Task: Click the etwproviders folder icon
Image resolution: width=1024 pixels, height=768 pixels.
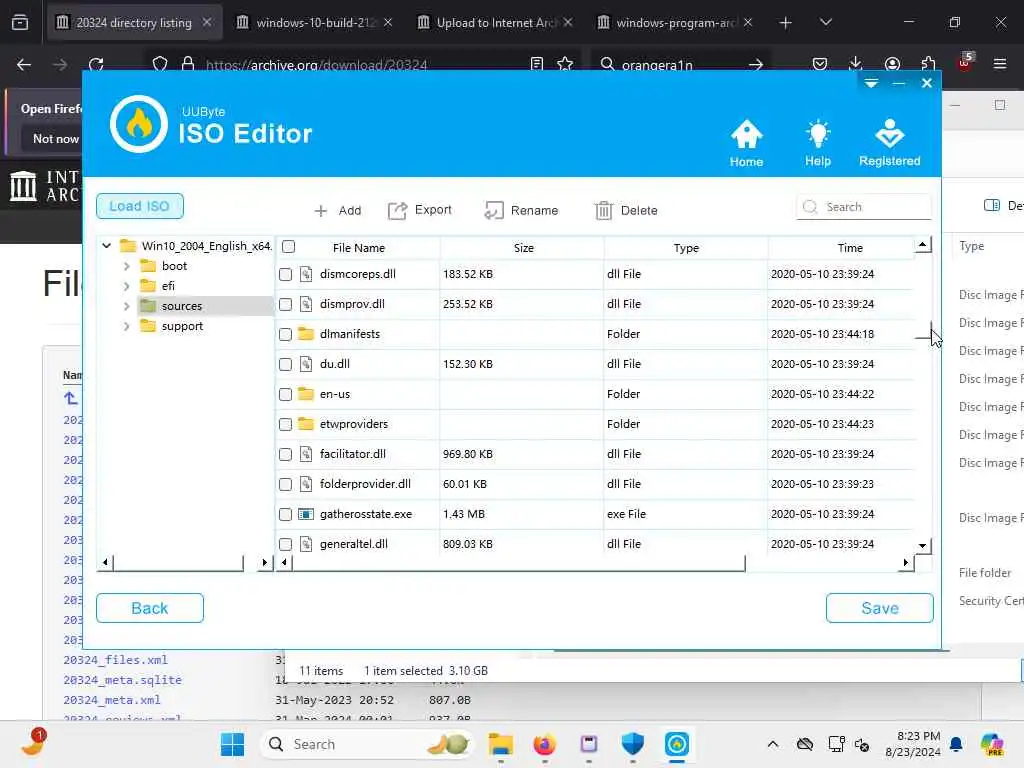Action: click(306, 424)
